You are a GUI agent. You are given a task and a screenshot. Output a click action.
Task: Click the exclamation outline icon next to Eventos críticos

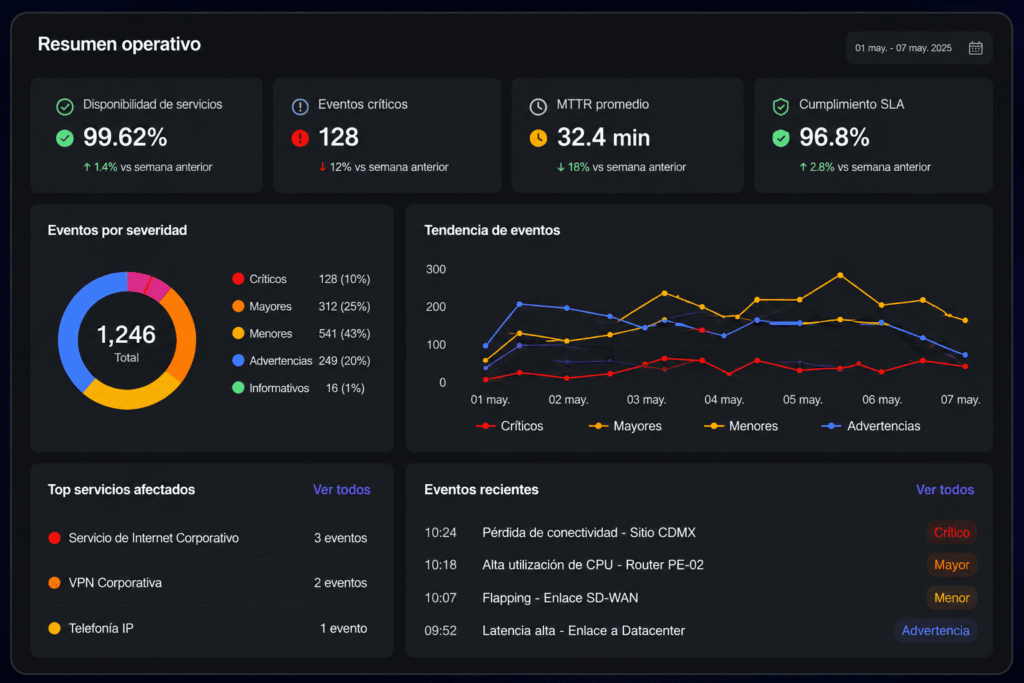coord(300,106)
